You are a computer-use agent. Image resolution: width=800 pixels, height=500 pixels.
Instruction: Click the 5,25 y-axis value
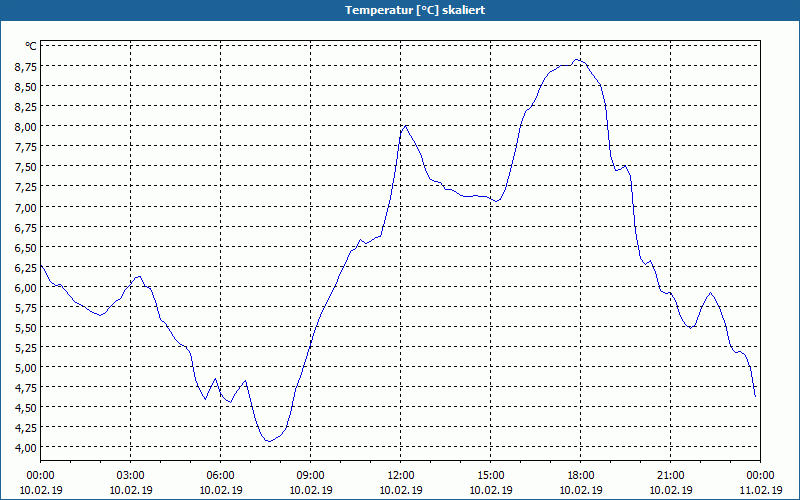click(27, 347)
